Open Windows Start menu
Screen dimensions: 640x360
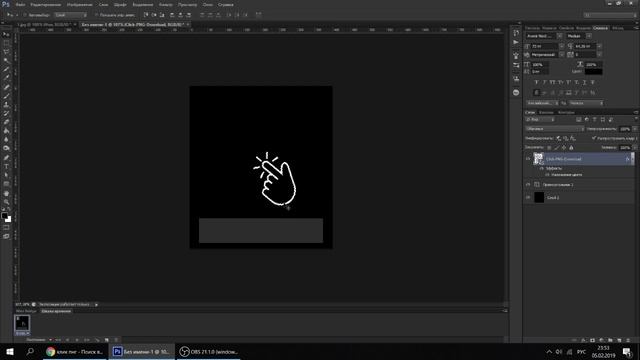[x=10, y=351]
